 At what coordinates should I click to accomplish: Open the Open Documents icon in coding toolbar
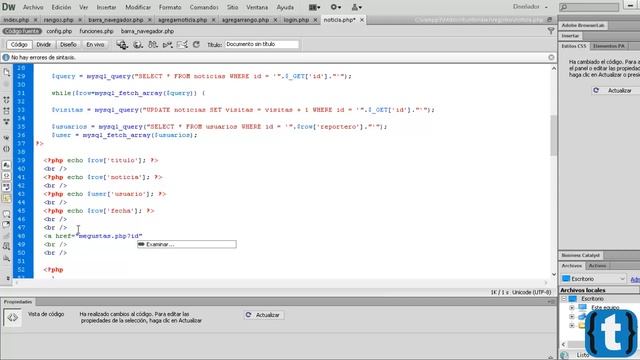(x=7, y=72)
